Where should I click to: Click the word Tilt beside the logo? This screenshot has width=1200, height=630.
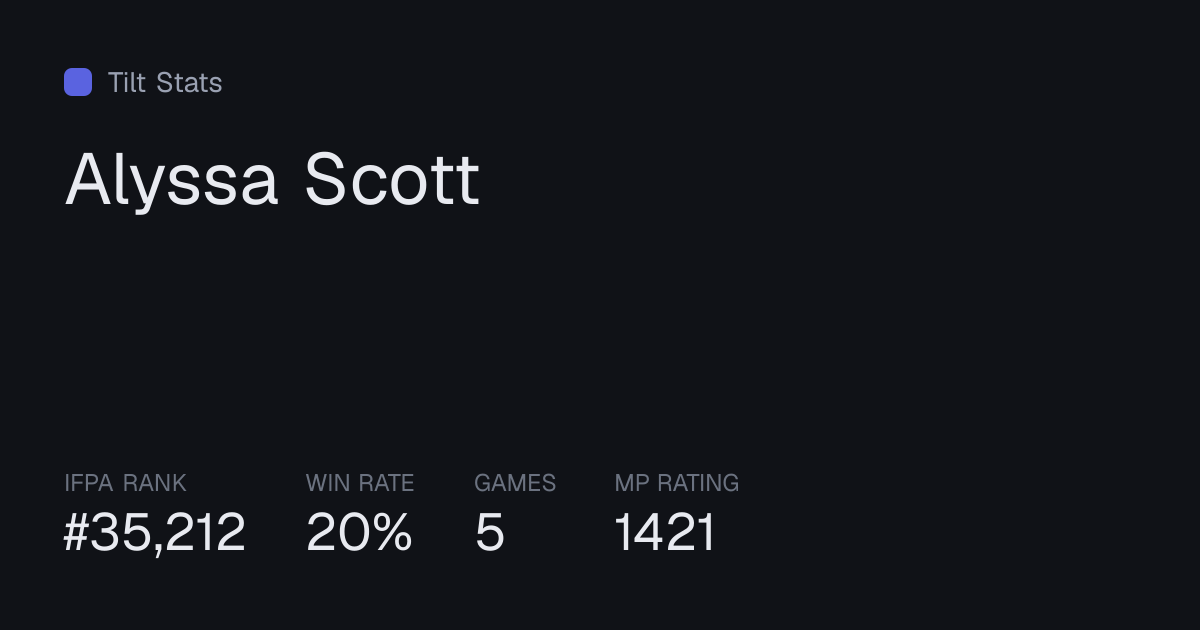click(127, 82)
